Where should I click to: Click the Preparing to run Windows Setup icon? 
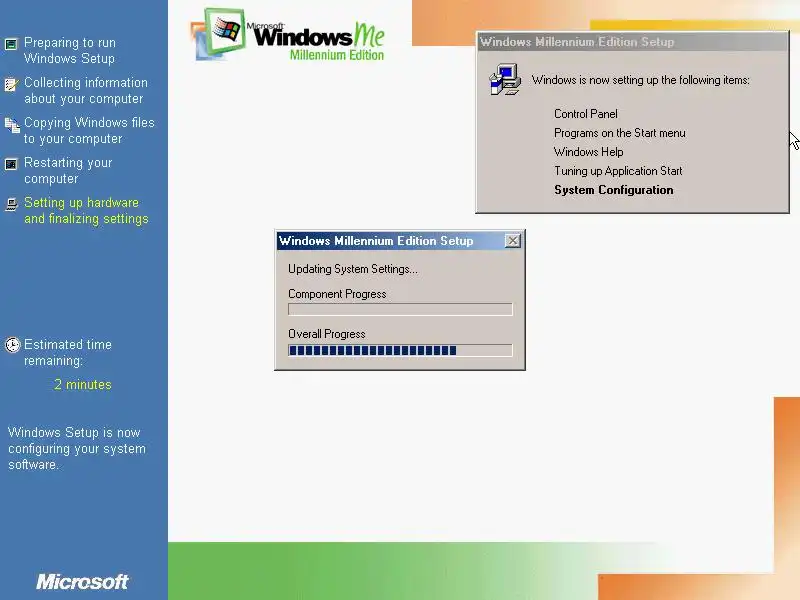tap(11, 44)
